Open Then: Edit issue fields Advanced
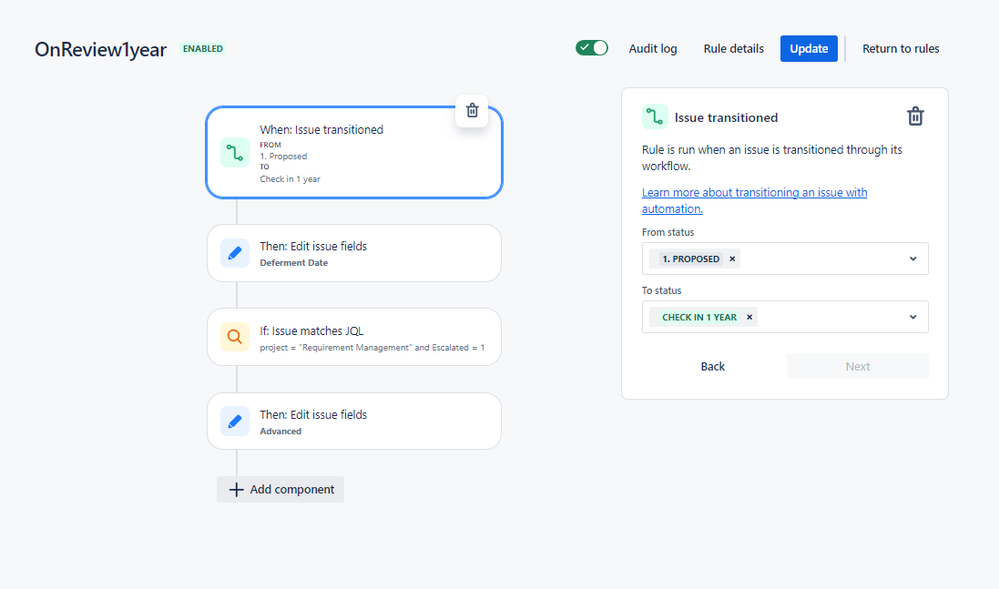This screenshot has width=999, height=589. click(x=354, y=421)
